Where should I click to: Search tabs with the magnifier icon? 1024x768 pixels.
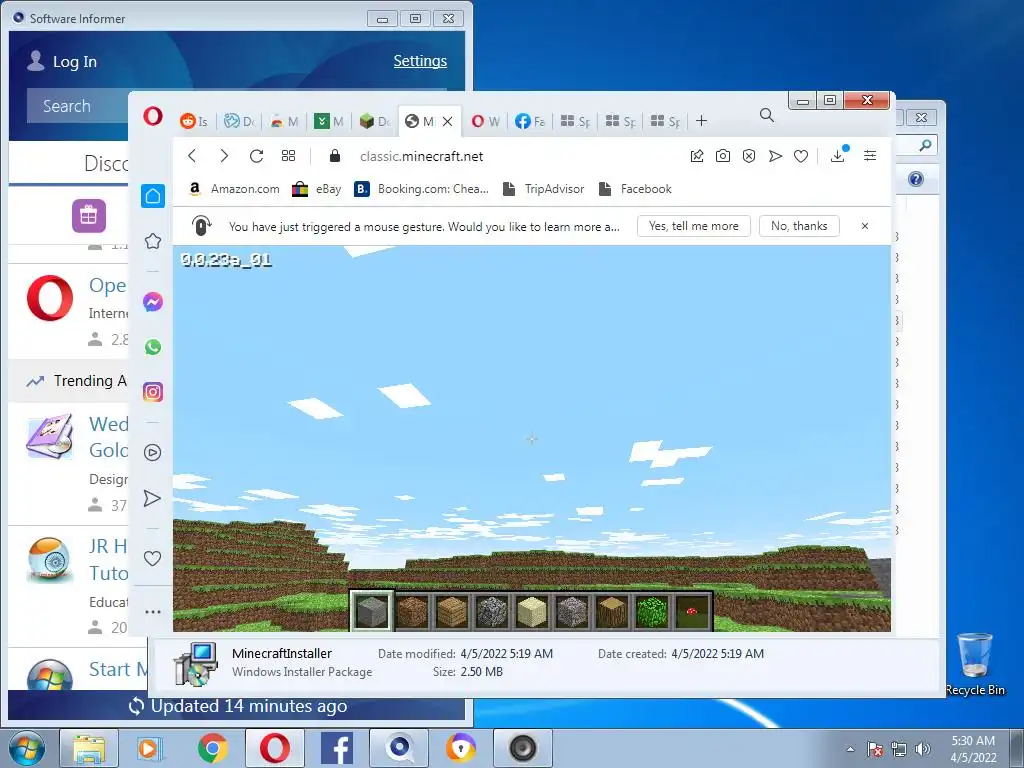pyautogui.click(x=767, y=116)
